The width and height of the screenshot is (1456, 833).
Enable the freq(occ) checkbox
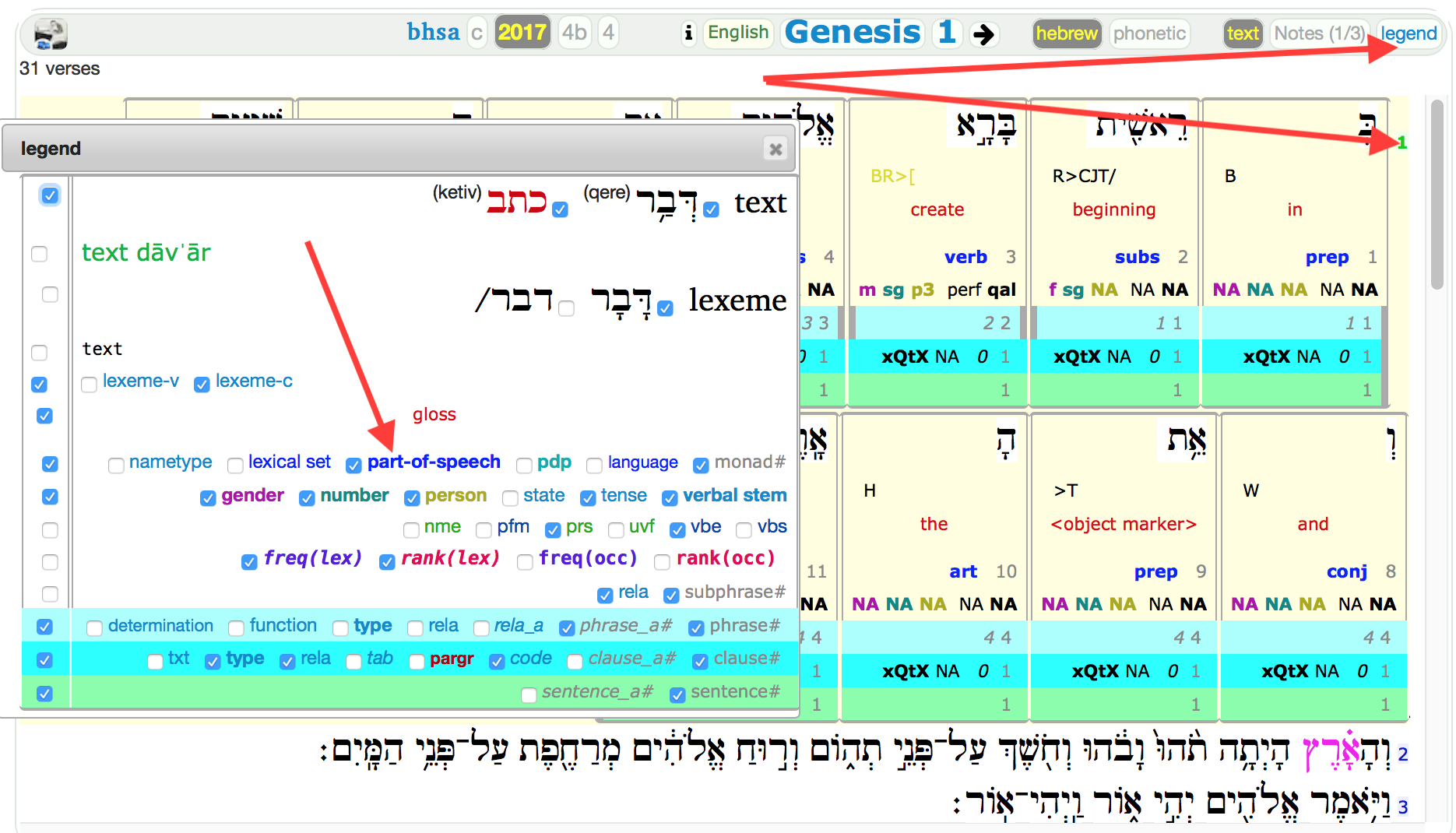(525, 562)
